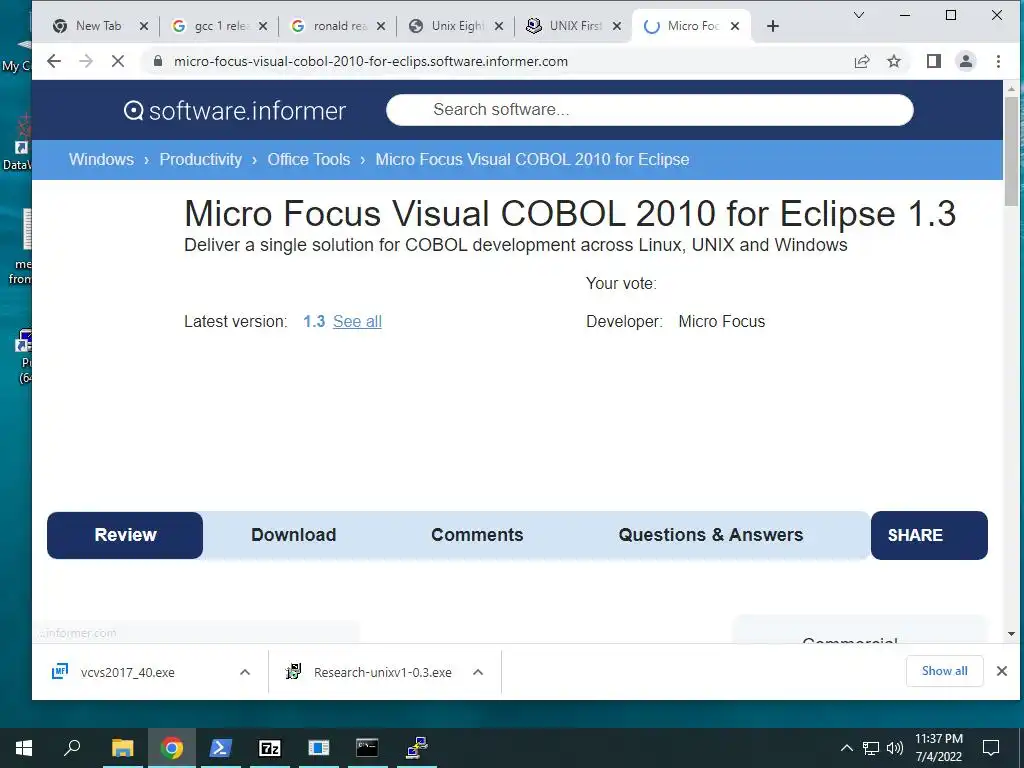Close the UNIX First tab
The width and height of the screenshot is (1024, 768).
click(x=616, y=26)
